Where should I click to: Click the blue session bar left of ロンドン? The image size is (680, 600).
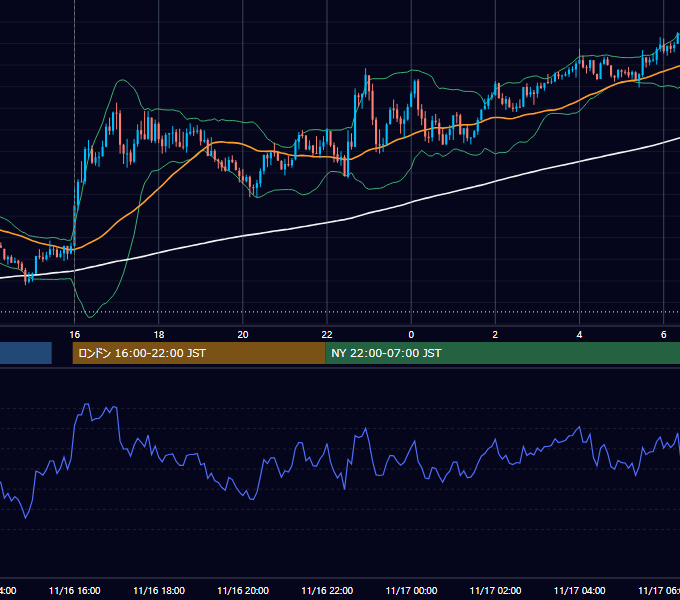pyautogui.click(x=26, y=353)
